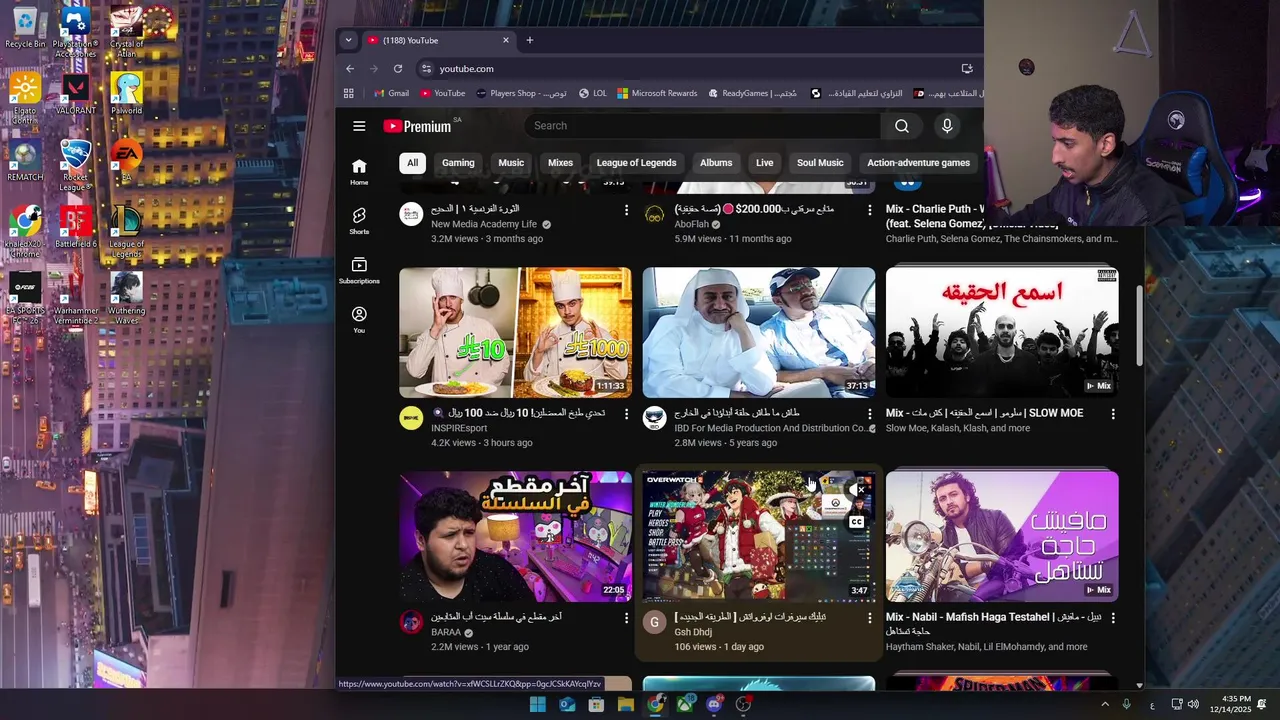Open the Gmail bookmark
This screenshot has height=720, width=1280.
[x=391, y=93]
